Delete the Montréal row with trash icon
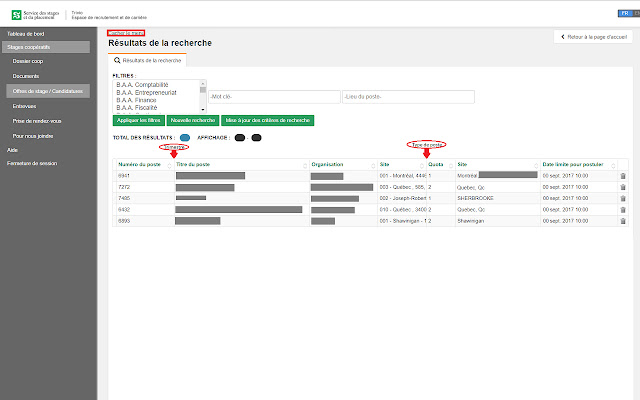 pyautogui.click(x=623, y=176)
